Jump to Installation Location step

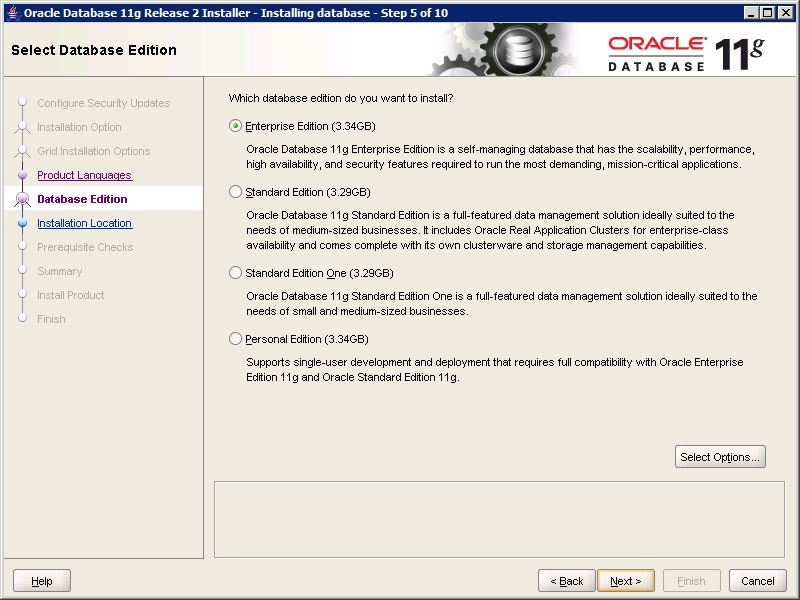click(x=85, y=223)
